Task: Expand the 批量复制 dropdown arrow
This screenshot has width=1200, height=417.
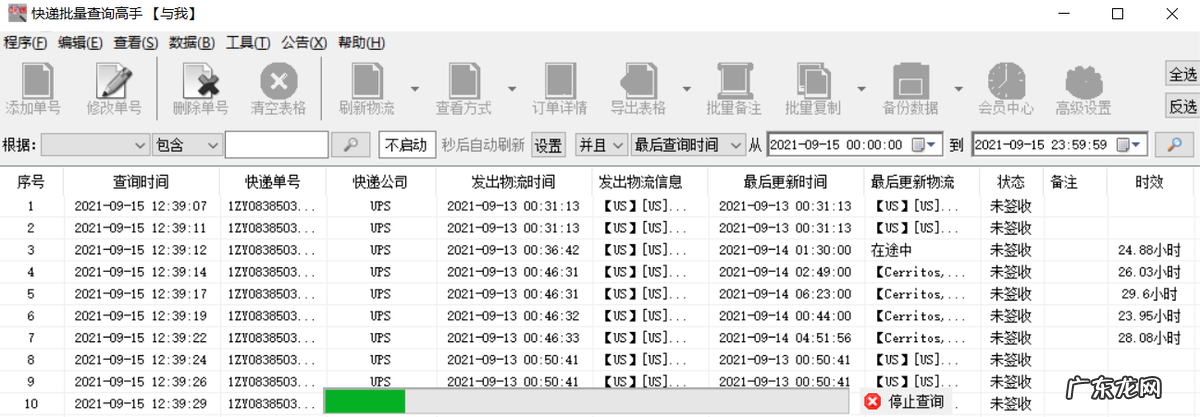Action: (861, 87)
